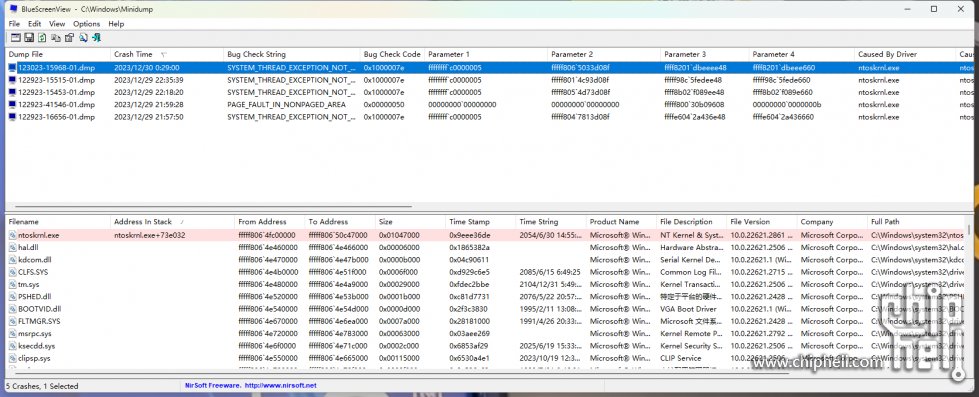
Task: Click the lower pane horizontal scrollbar
Action: coord(402,375)
